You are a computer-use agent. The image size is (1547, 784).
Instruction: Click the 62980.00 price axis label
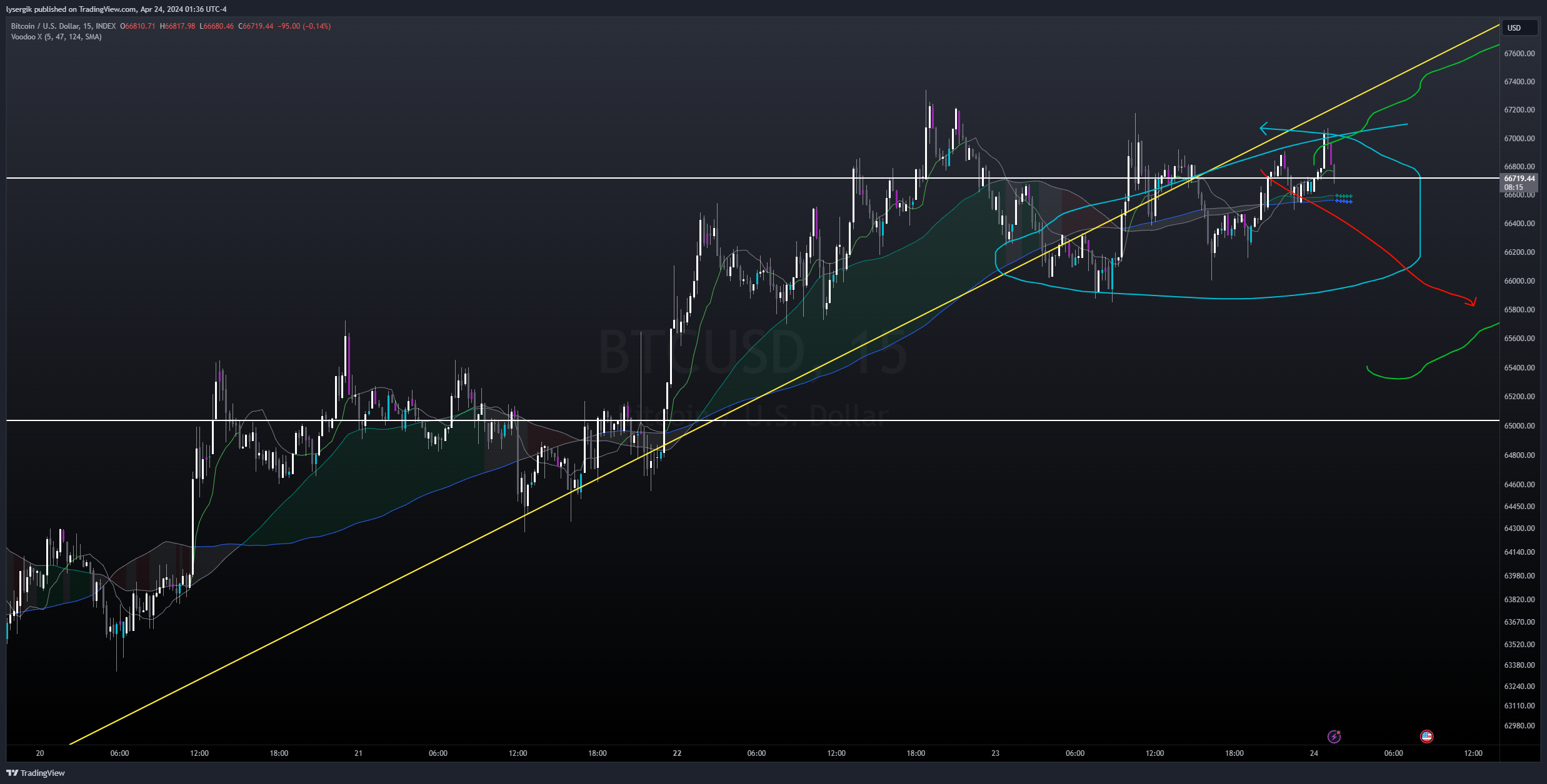coord(1519,726)
